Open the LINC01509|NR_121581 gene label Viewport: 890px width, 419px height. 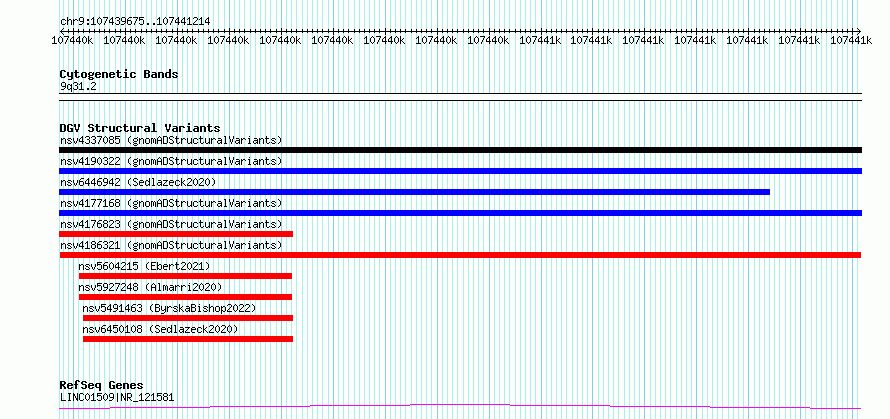[117, 397]
